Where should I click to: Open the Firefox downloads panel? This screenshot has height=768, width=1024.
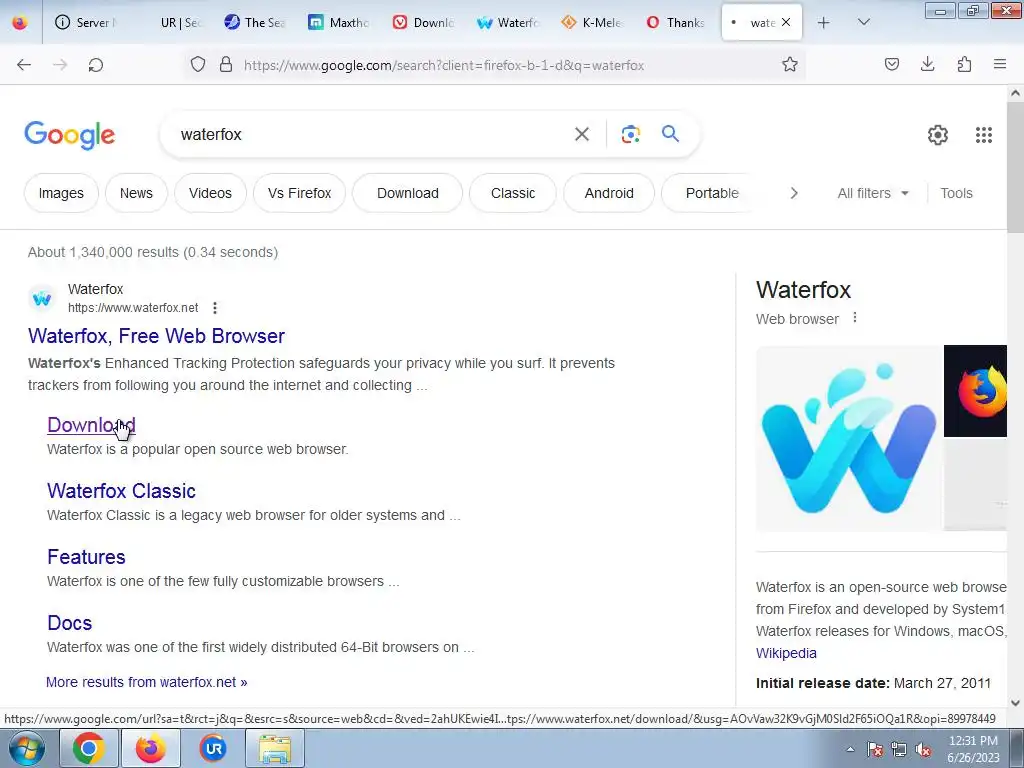click(927, 64)
